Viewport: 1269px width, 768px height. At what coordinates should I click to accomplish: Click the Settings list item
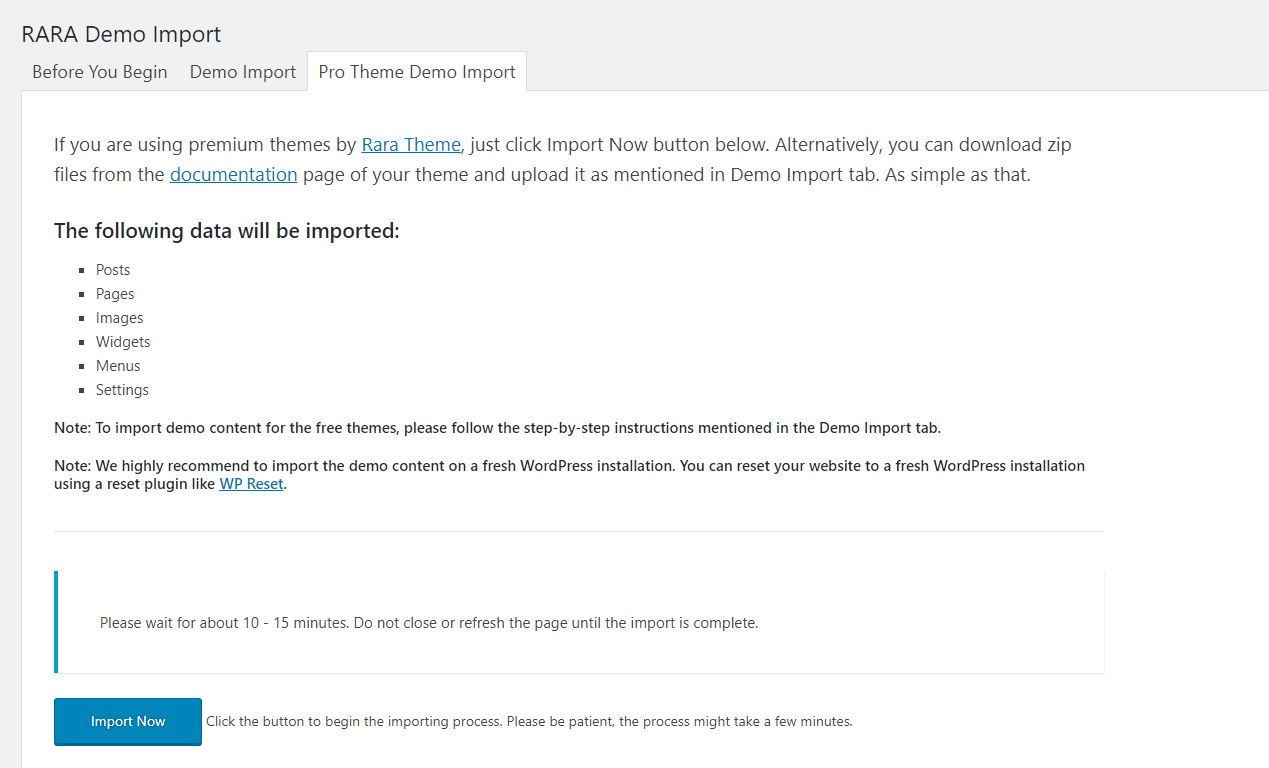pyautogui.click(x=122, y=390)
